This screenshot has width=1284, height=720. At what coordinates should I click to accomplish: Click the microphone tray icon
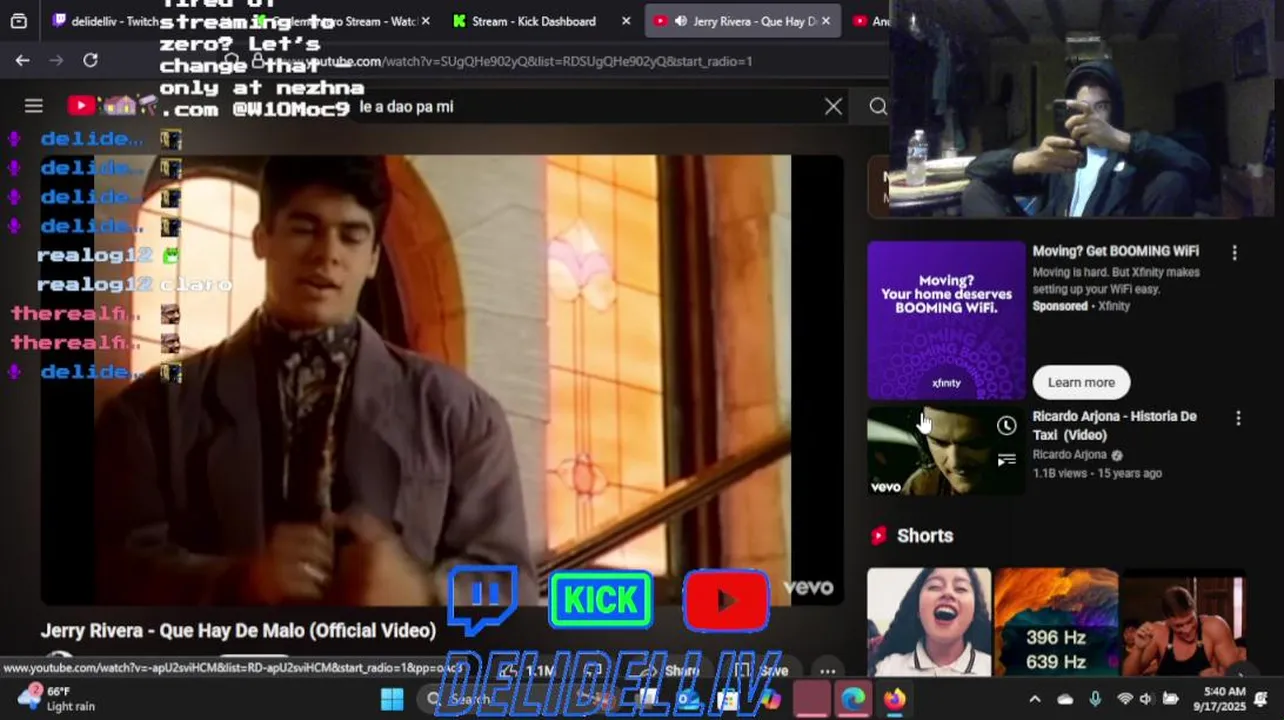1095,699
